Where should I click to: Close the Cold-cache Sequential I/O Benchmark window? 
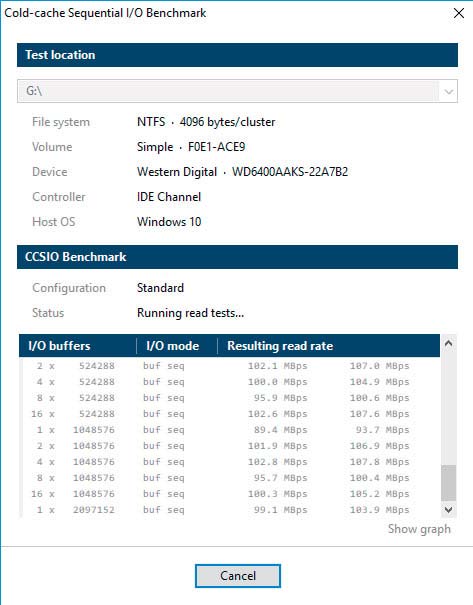coord(459,13)
